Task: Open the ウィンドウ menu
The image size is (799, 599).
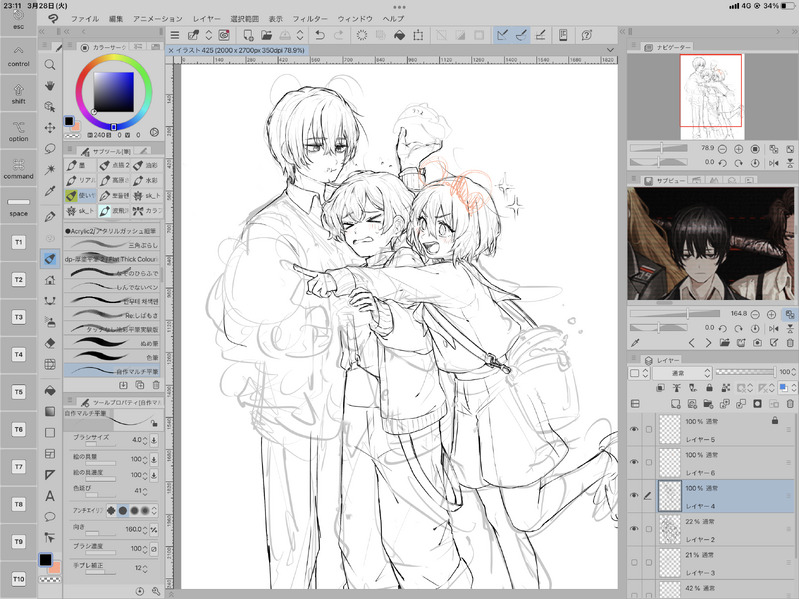Action: click(355, 19)
